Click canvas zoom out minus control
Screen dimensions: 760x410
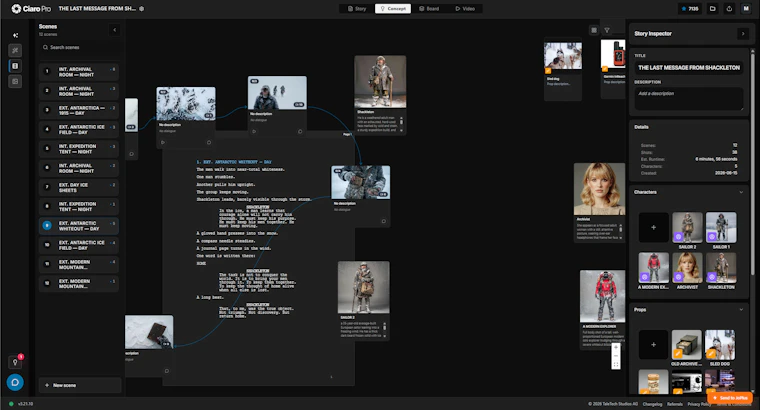click(616, 356)
